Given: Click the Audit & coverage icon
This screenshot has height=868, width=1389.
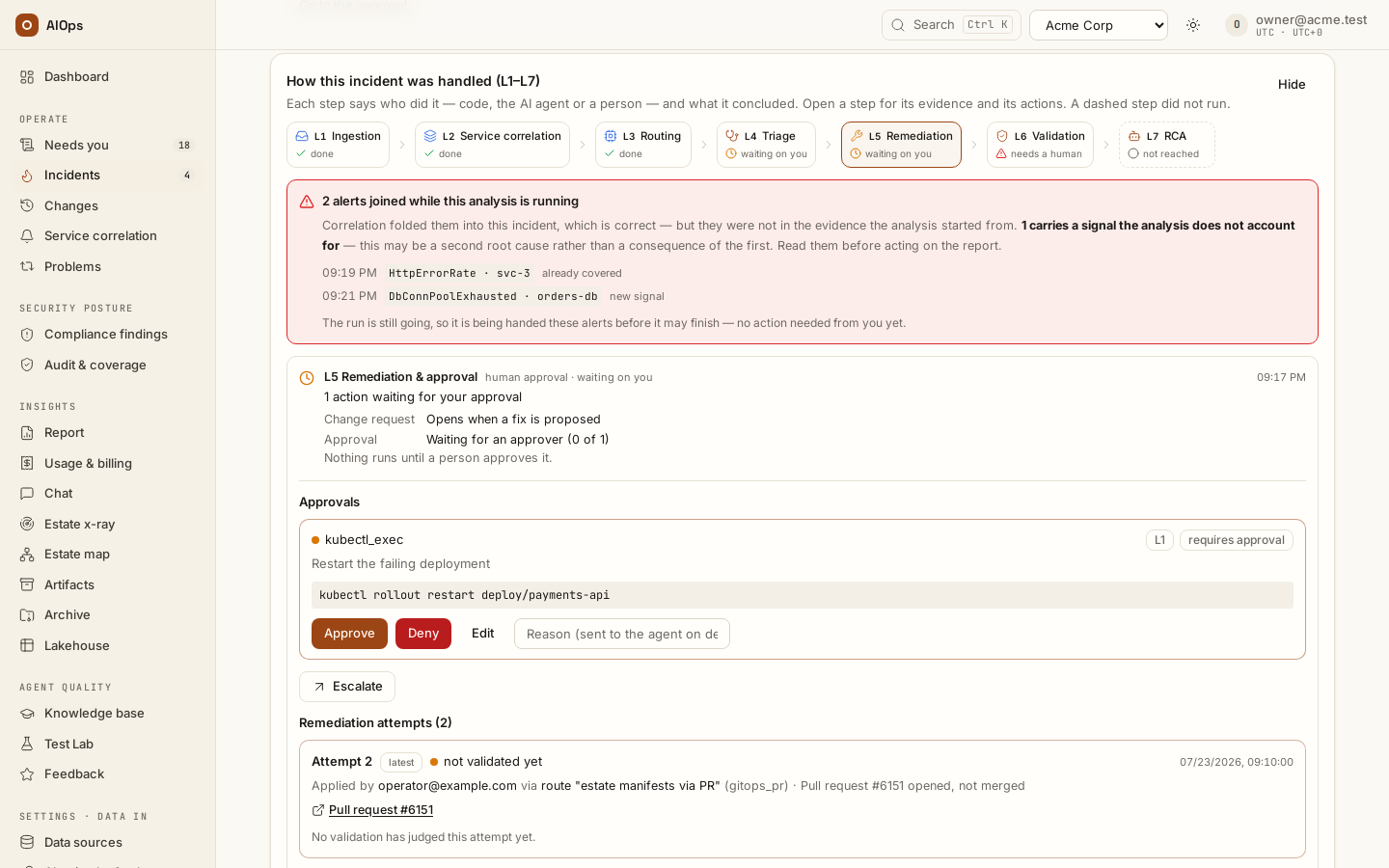Looking at the screenshot, I should pos(27,366).
